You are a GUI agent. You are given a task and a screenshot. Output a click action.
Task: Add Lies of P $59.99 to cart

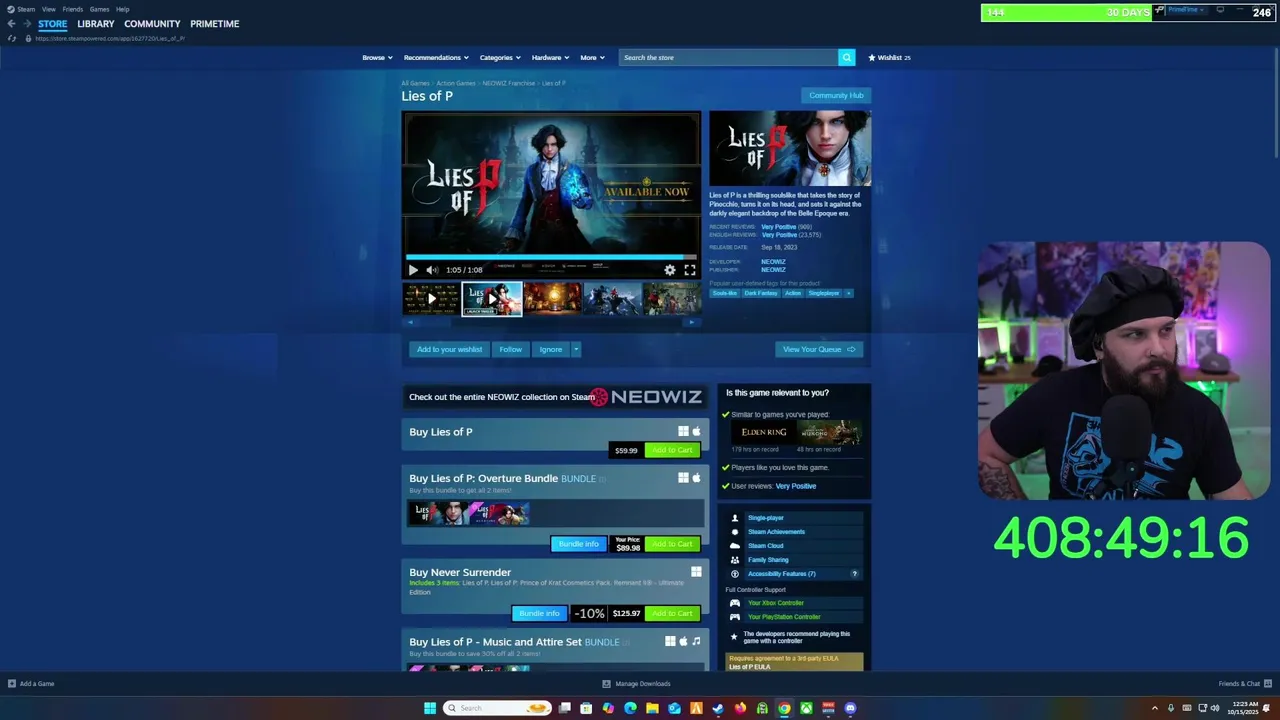[672, 450]
